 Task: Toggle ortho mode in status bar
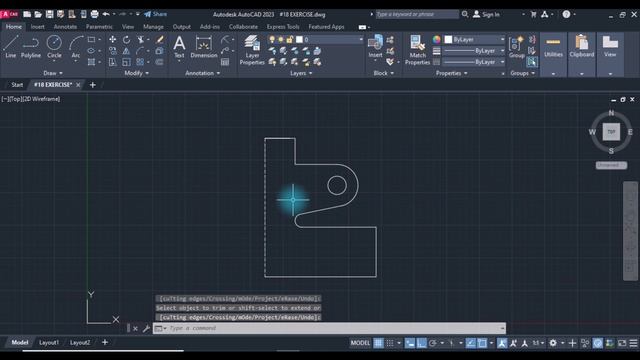[x=421, y=343]
